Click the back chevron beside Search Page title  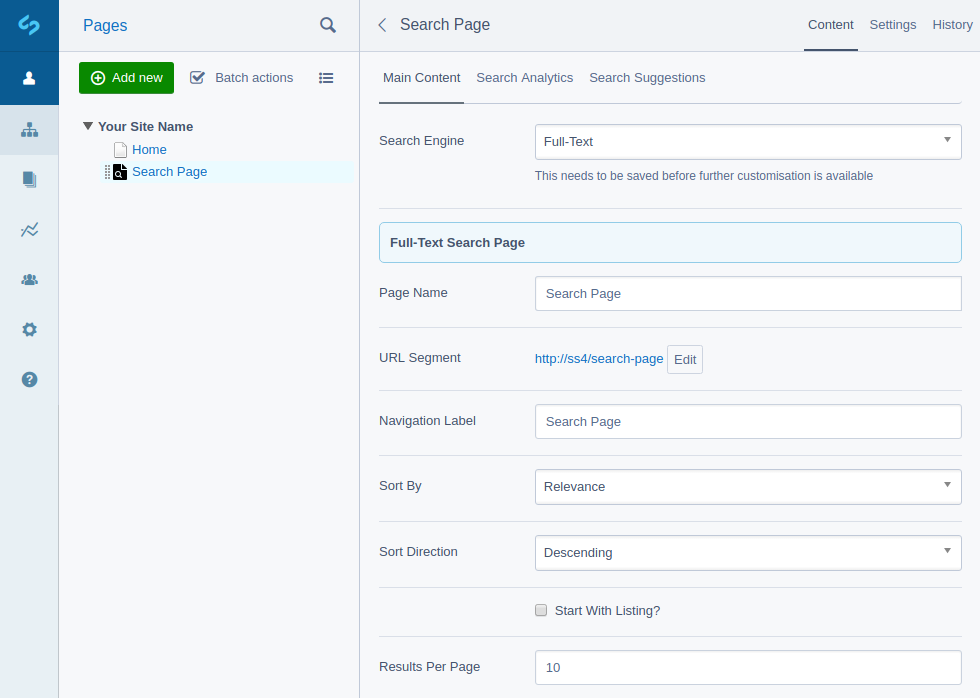click(382, 25)
